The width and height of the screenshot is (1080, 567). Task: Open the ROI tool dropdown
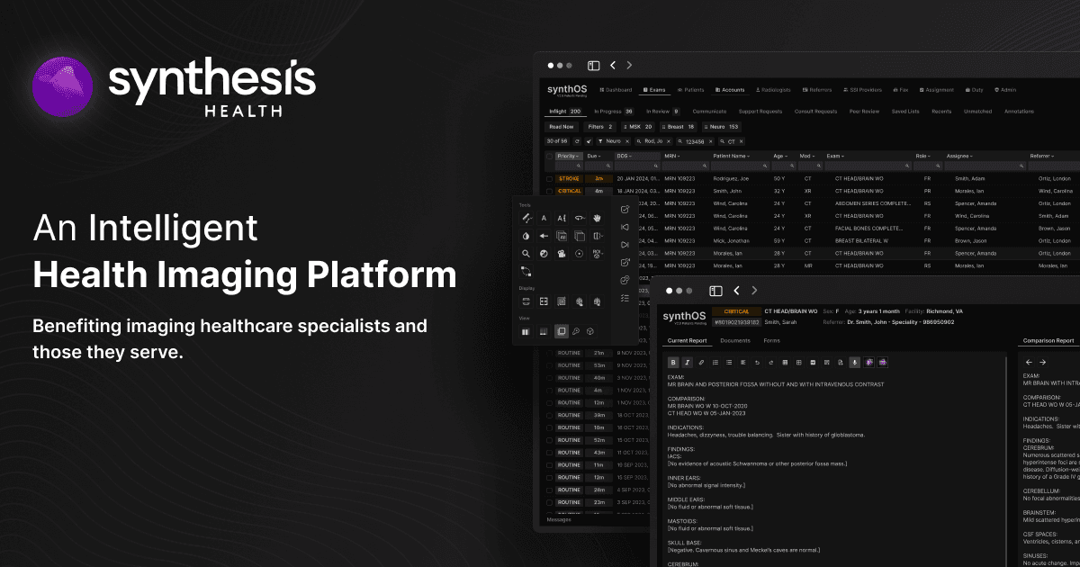(597, 254)
